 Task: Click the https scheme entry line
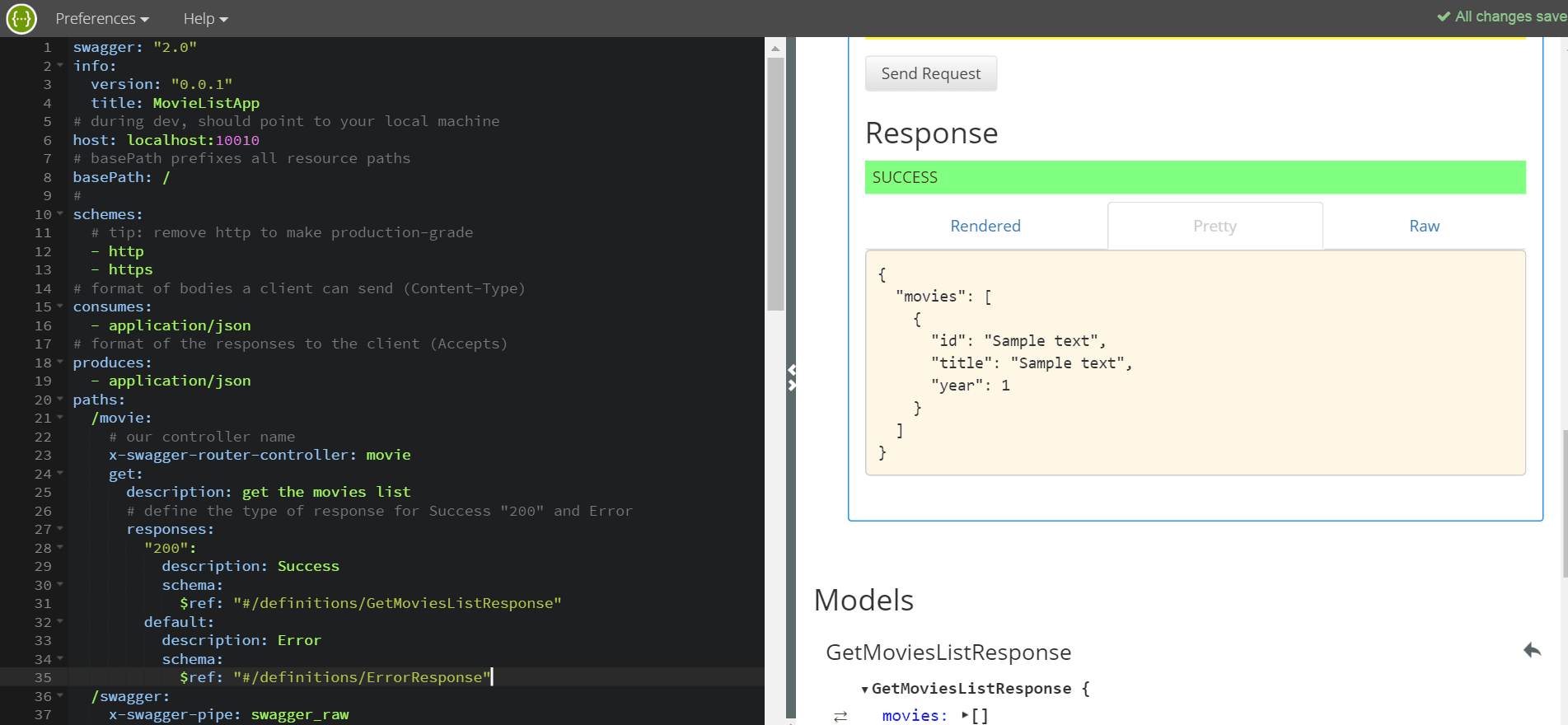click(x=122, y=269)
